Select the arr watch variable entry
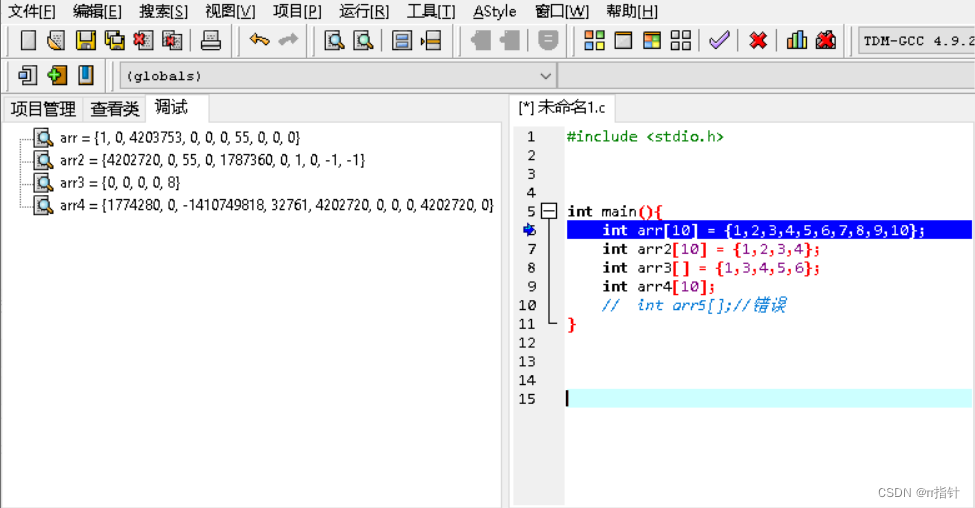 180,137
